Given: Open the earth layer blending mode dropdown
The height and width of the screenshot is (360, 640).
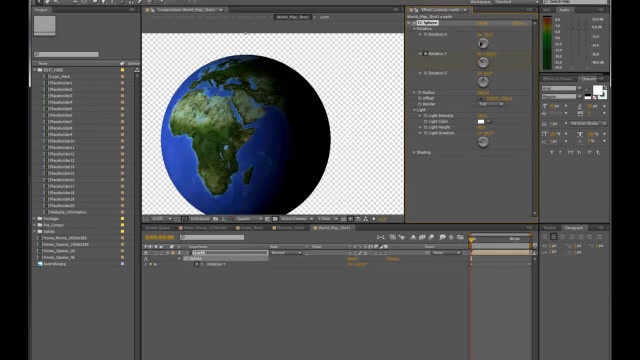Looking at the screenshot, I should [286, 253].
